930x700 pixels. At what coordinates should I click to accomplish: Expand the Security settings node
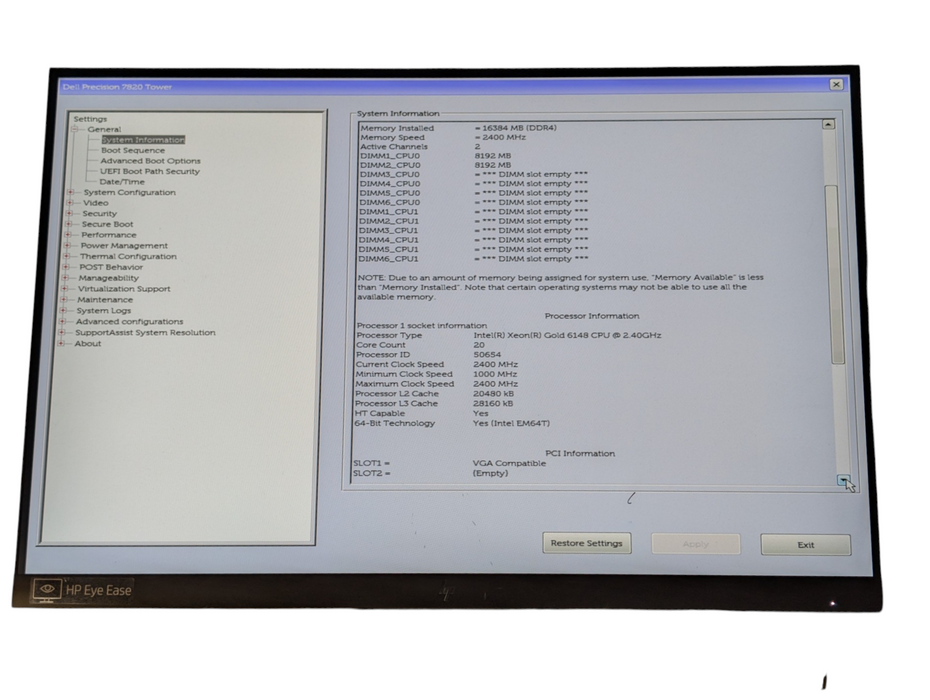pos(69,214)
